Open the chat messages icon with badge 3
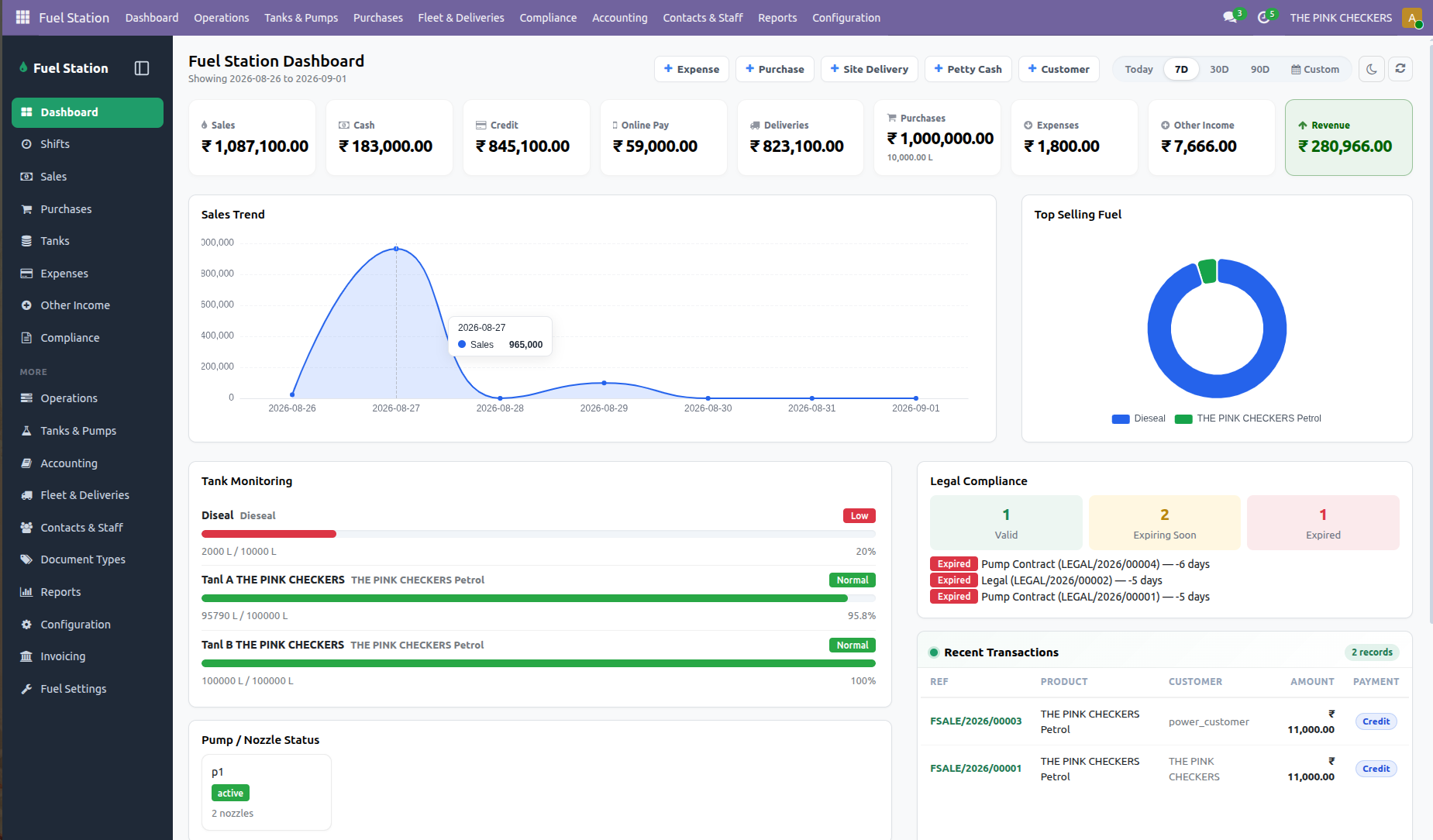The height and width of the screenshot is (840, 1433). 1230,17
